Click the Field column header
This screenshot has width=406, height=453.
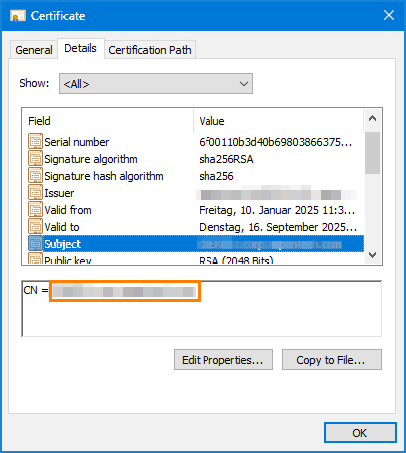[x=108, y=121]
